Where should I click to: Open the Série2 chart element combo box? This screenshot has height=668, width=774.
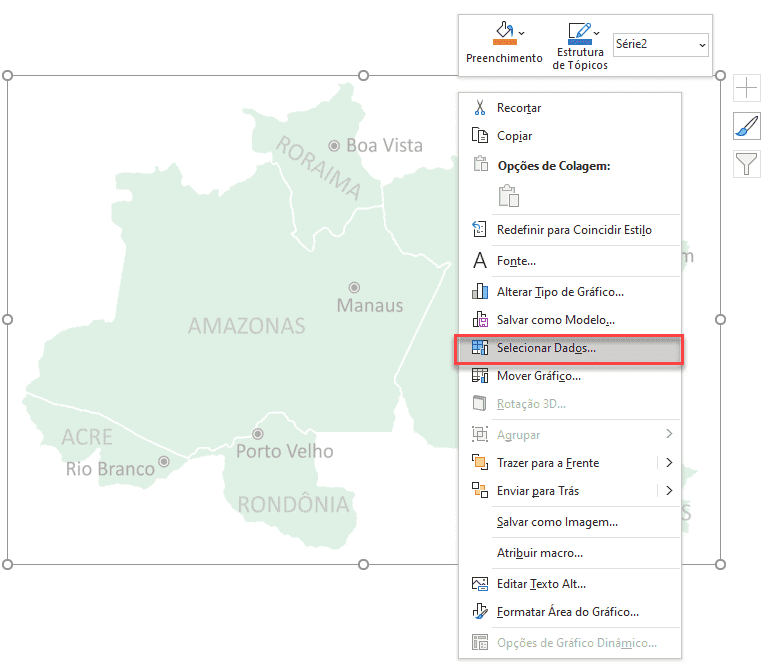point(660,44)
